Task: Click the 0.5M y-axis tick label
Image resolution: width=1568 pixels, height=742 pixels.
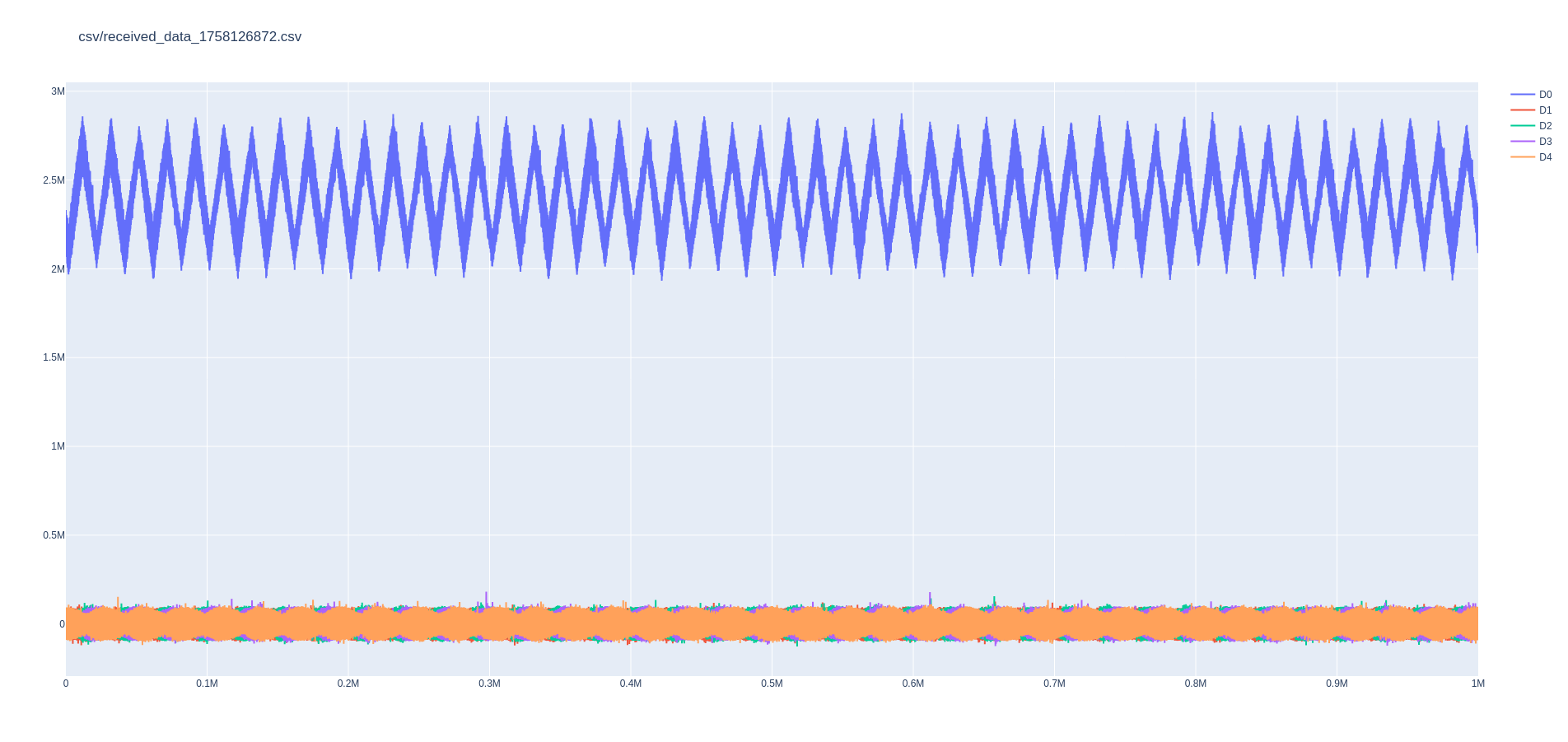Action: coord(54,535)
